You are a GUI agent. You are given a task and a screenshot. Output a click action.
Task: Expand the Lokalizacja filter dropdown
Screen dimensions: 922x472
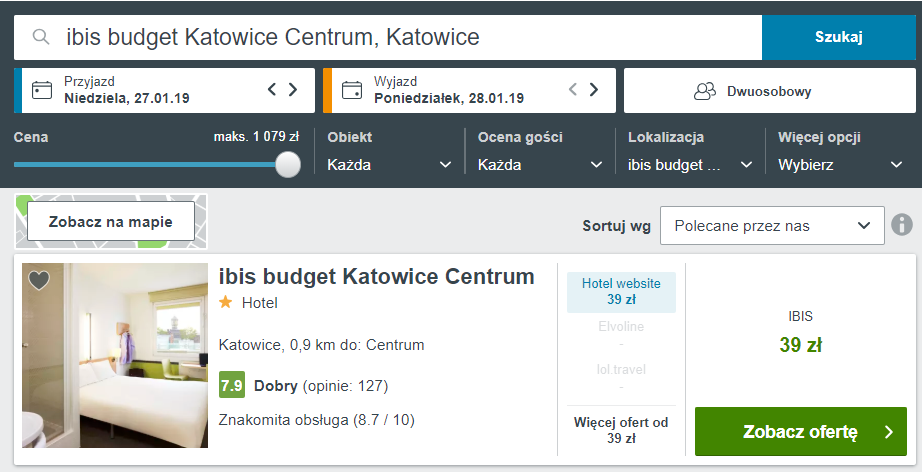[690, 165]
